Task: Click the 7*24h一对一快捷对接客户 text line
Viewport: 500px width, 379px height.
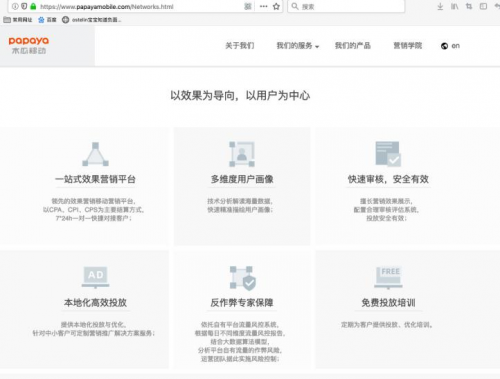Action: pos(93,218)
